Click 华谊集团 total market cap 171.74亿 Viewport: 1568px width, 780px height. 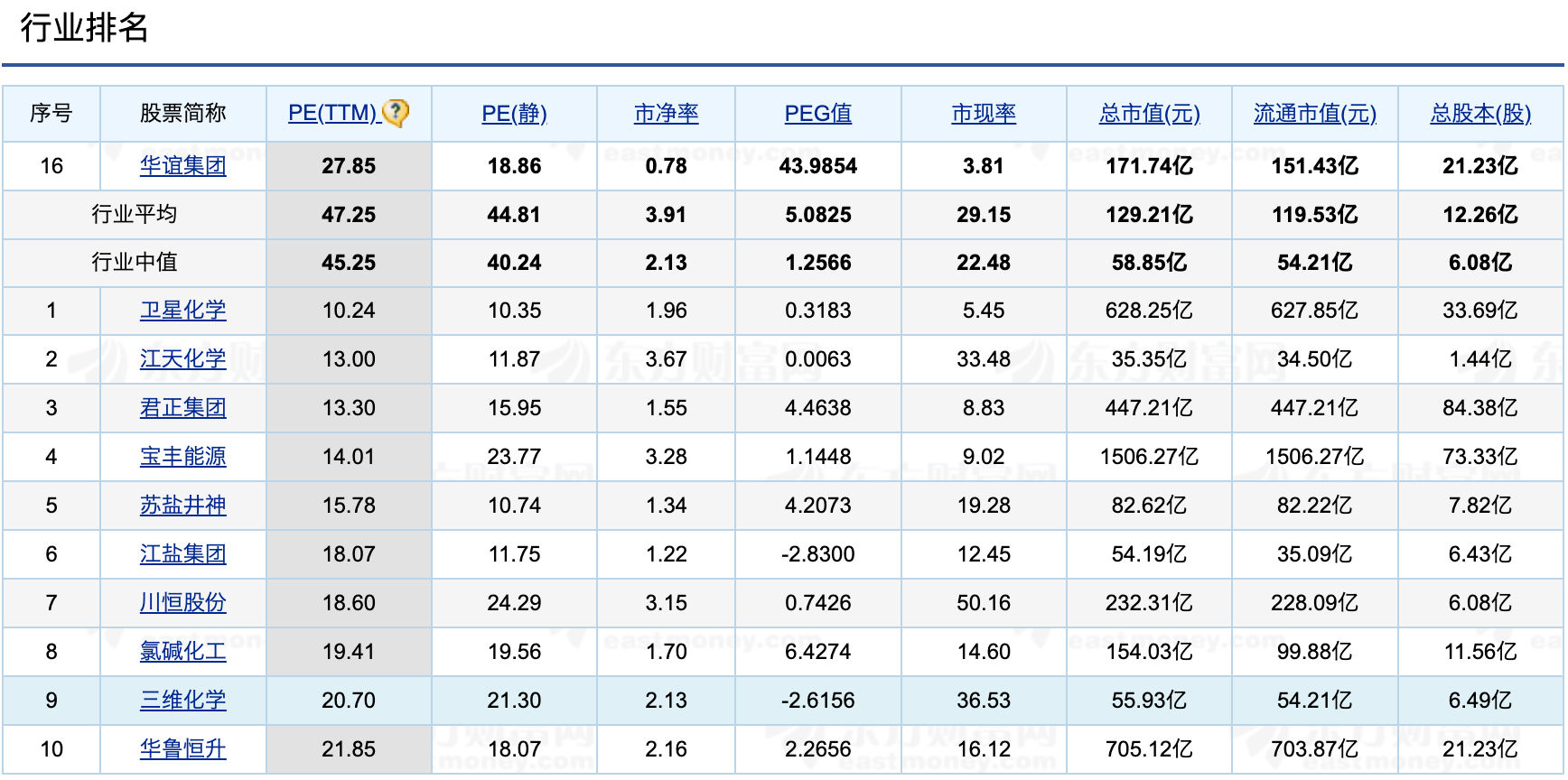(1150, 166)
